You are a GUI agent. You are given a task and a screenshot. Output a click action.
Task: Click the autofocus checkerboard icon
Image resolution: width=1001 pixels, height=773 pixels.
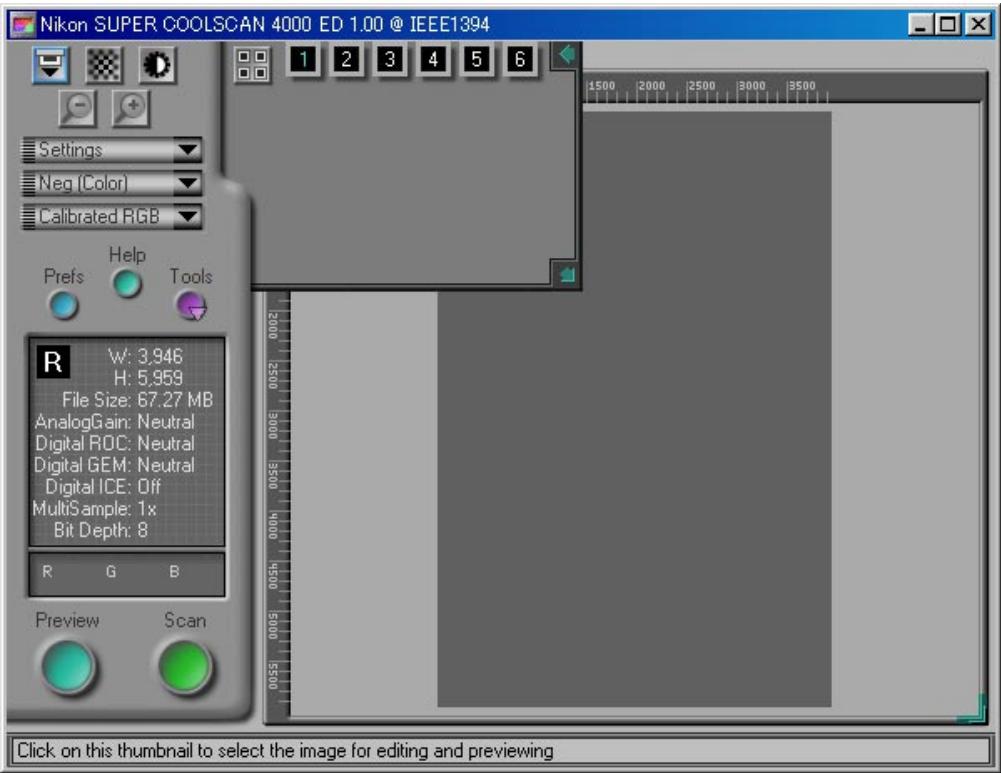tap(104, 64)
